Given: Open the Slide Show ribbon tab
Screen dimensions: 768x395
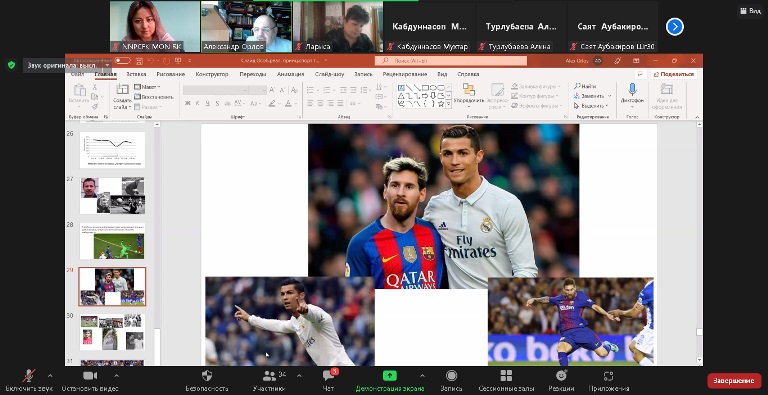Looking at the screenshot, I should tap(330, 74).
